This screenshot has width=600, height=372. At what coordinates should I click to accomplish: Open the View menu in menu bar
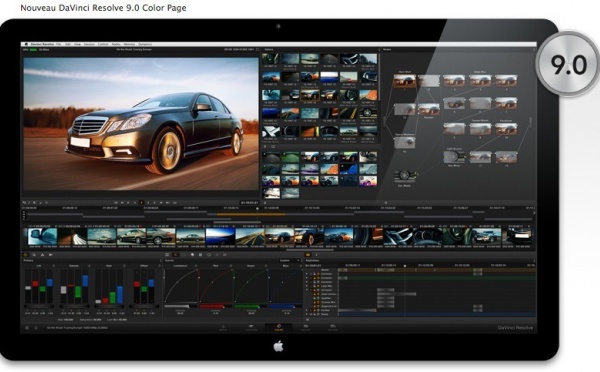click(78, 44)
